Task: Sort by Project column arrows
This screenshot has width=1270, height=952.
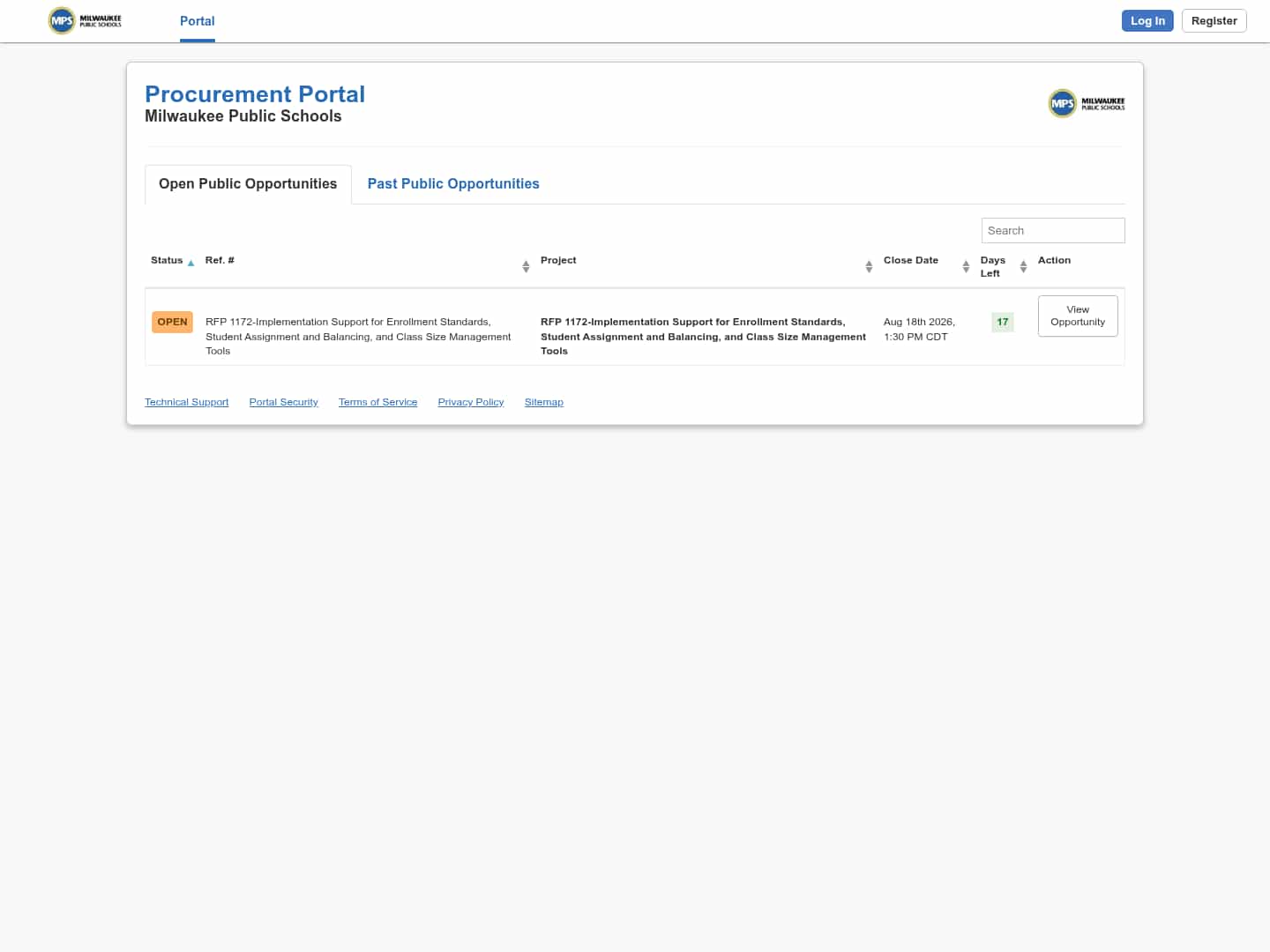Action: (869, 266)
